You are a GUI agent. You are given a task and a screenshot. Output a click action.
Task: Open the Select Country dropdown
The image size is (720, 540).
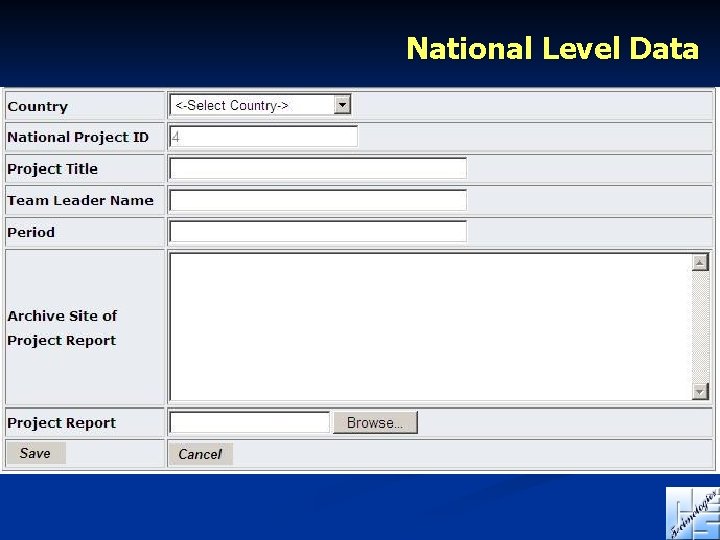pyautogui.click(x=260, y=105)
